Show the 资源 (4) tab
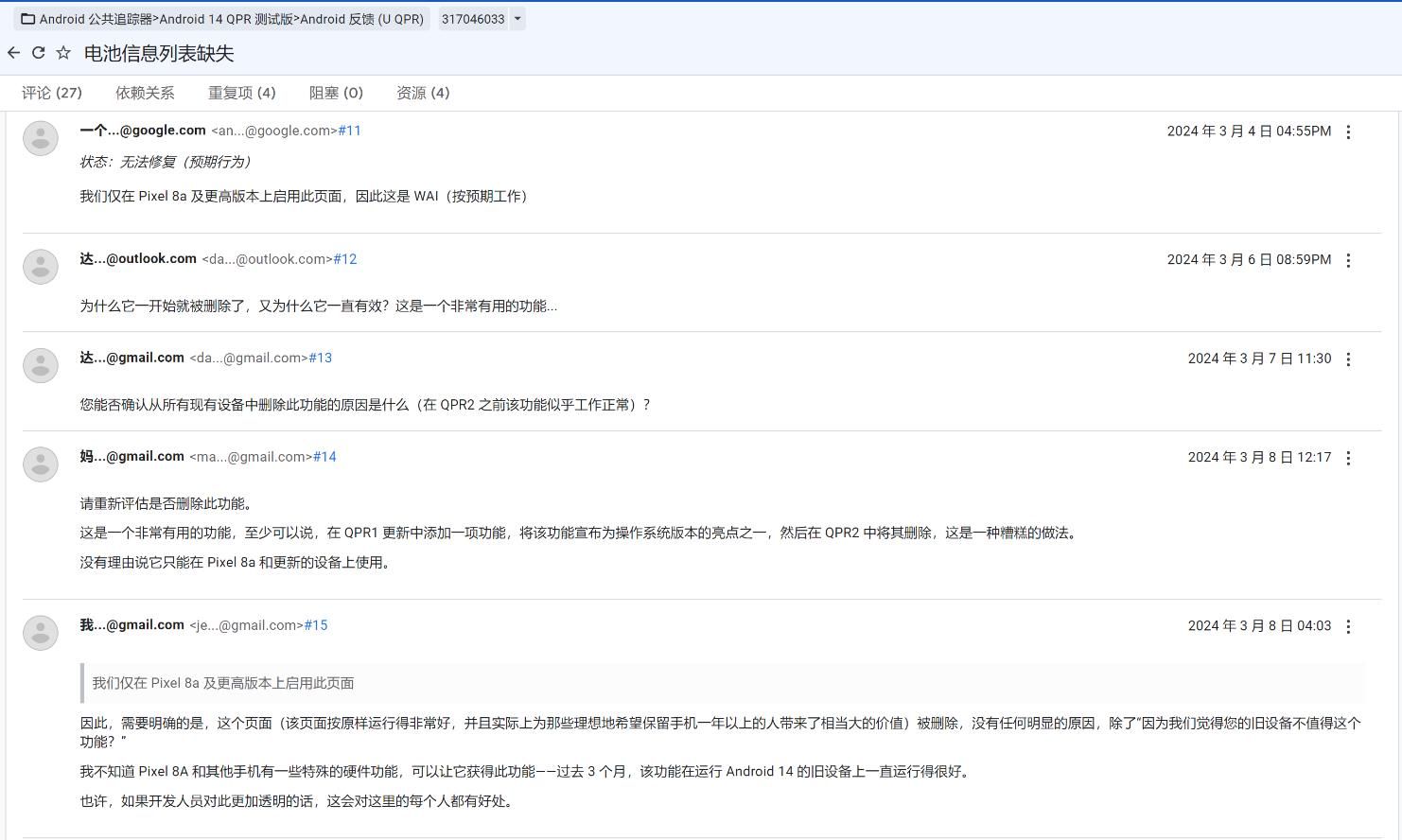Viewport: 1402px width, 840px height. (x=423, y=93)
